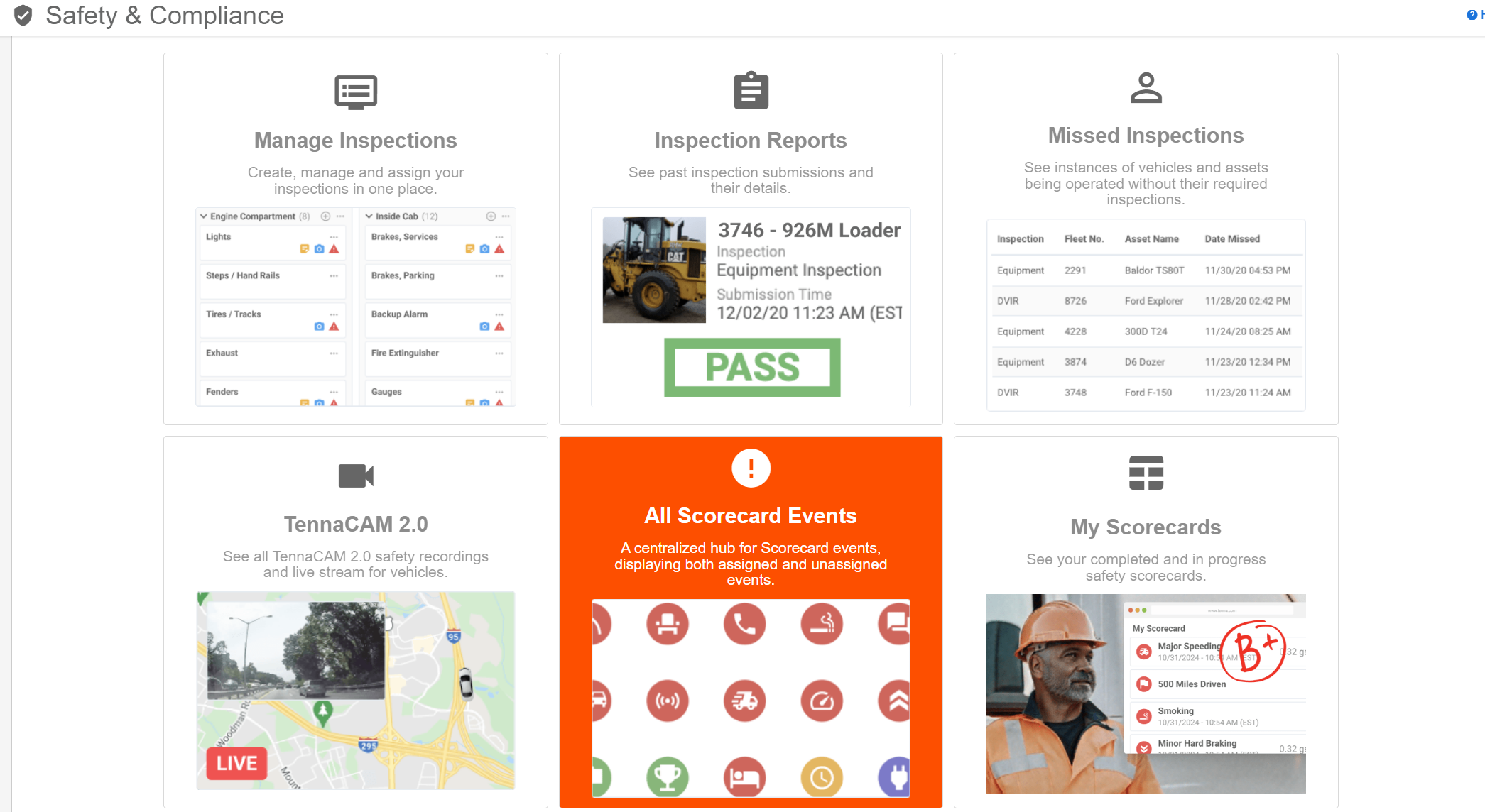Click the Inspection Reports clipboard icon

click(751, 91)
